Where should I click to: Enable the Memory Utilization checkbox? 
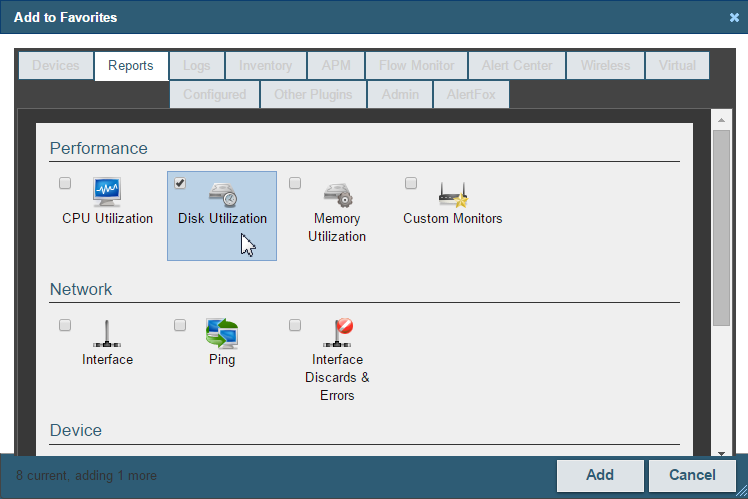295,183
